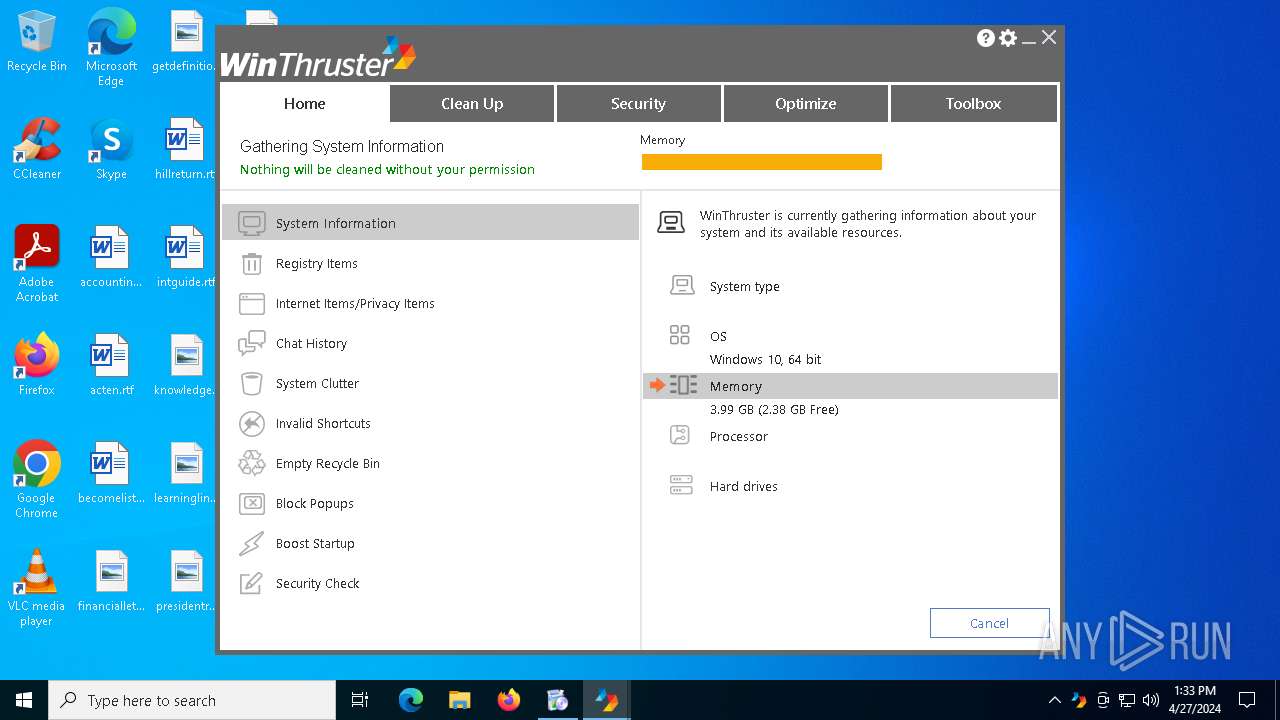Select Boost Startup in the list

pyautogui.click(x=430, y=543)
